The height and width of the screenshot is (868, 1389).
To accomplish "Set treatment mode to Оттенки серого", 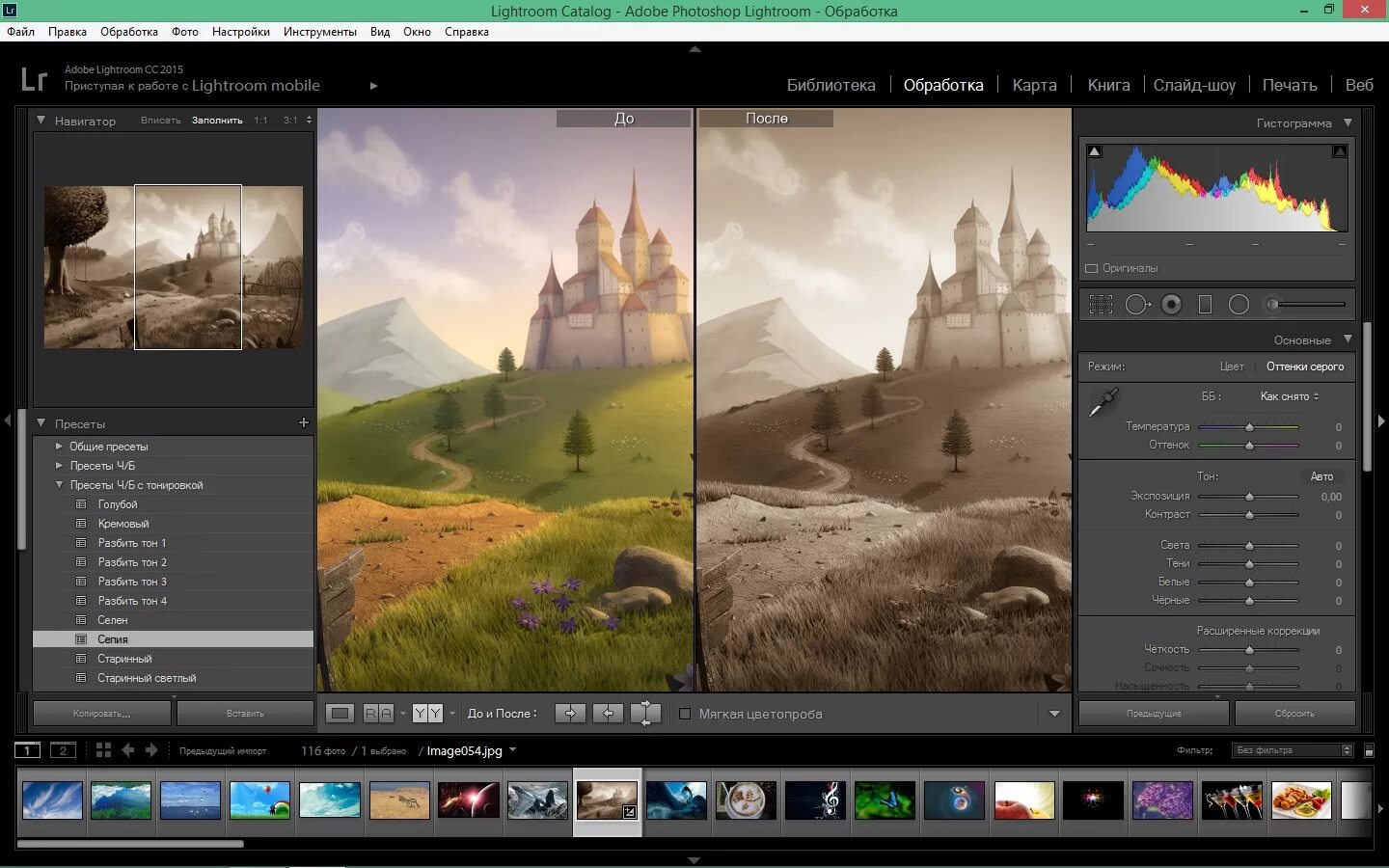I will [1305, 366].
